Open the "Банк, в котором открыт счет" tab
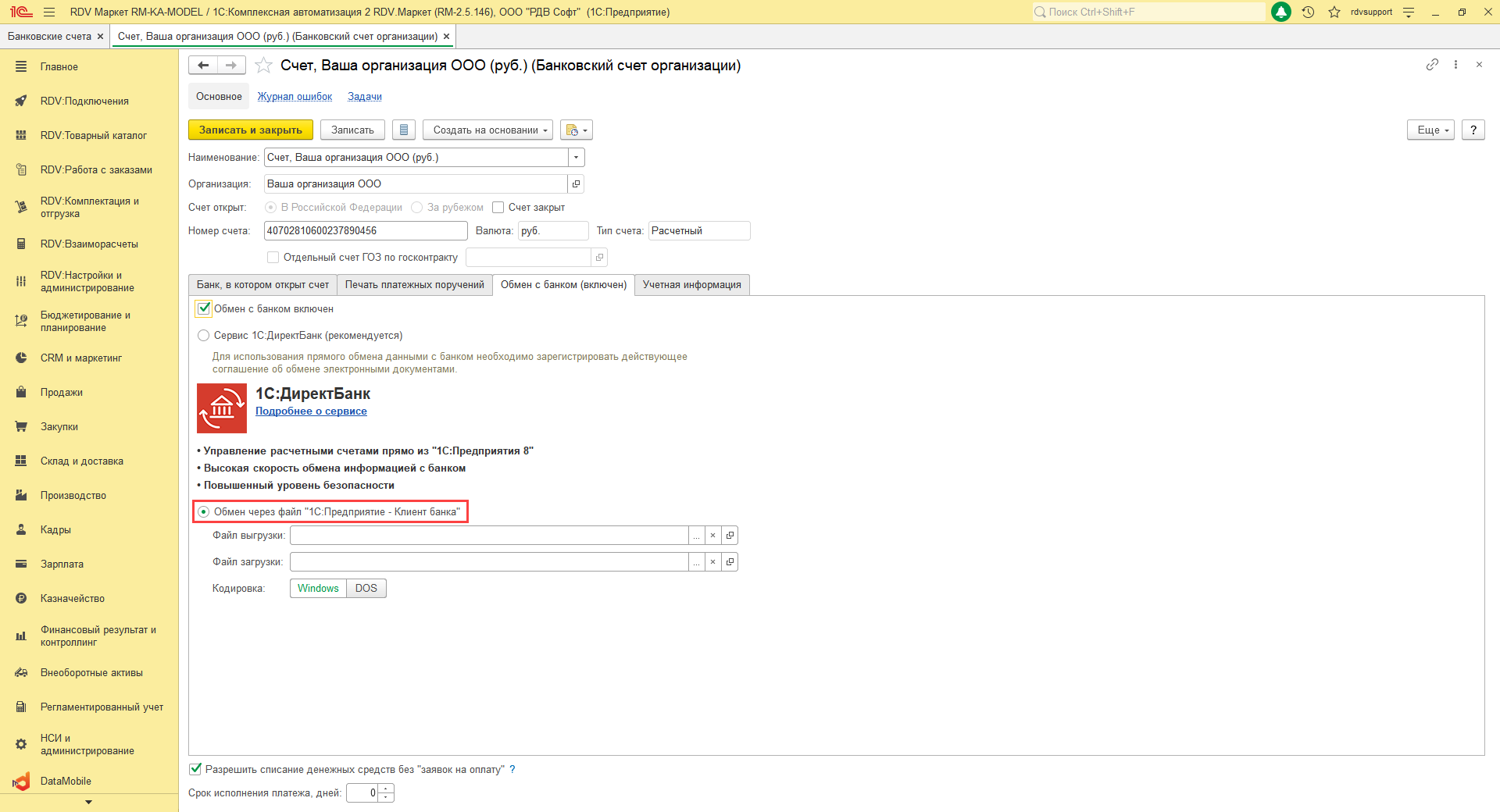Image resolution: width=1500 pixels, height=812 pixels. click(x=262, y=285)
